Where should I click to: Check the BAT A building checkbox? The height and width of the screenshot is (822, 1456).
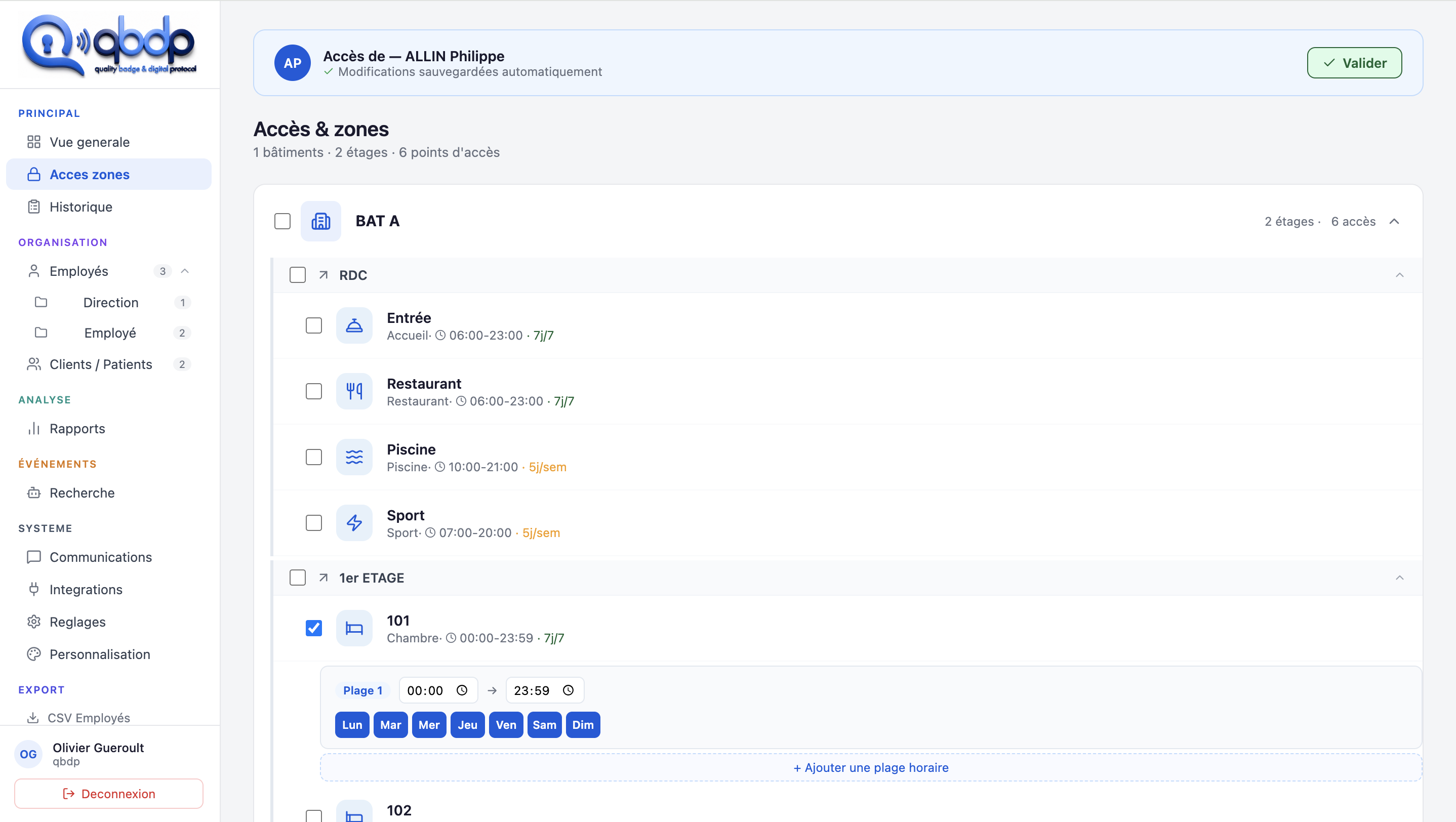(282, 221)
